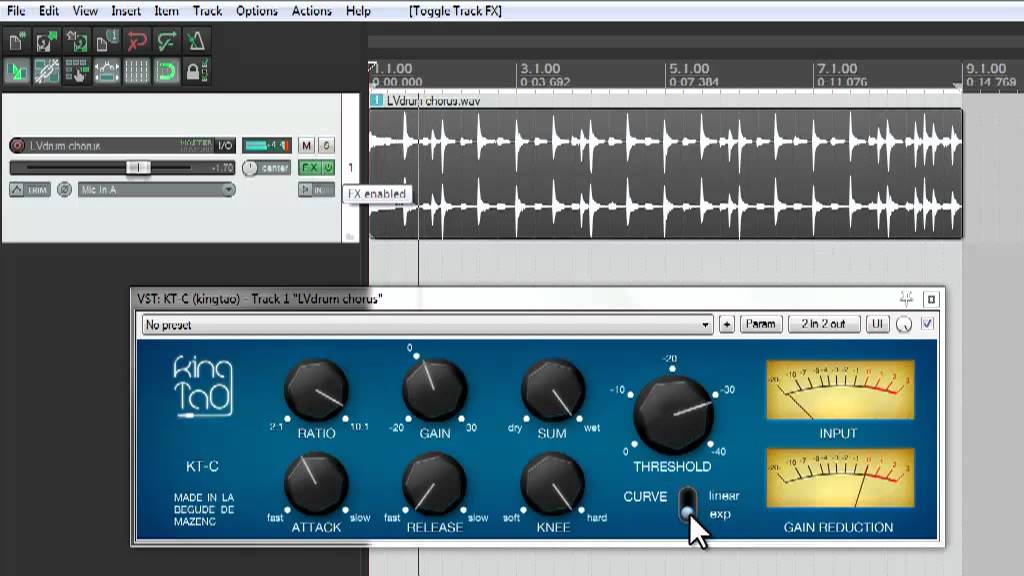Screen dimensions: 1024x576
Task: Open Project Settings from the toolbar
Action: tap(106, 42)
